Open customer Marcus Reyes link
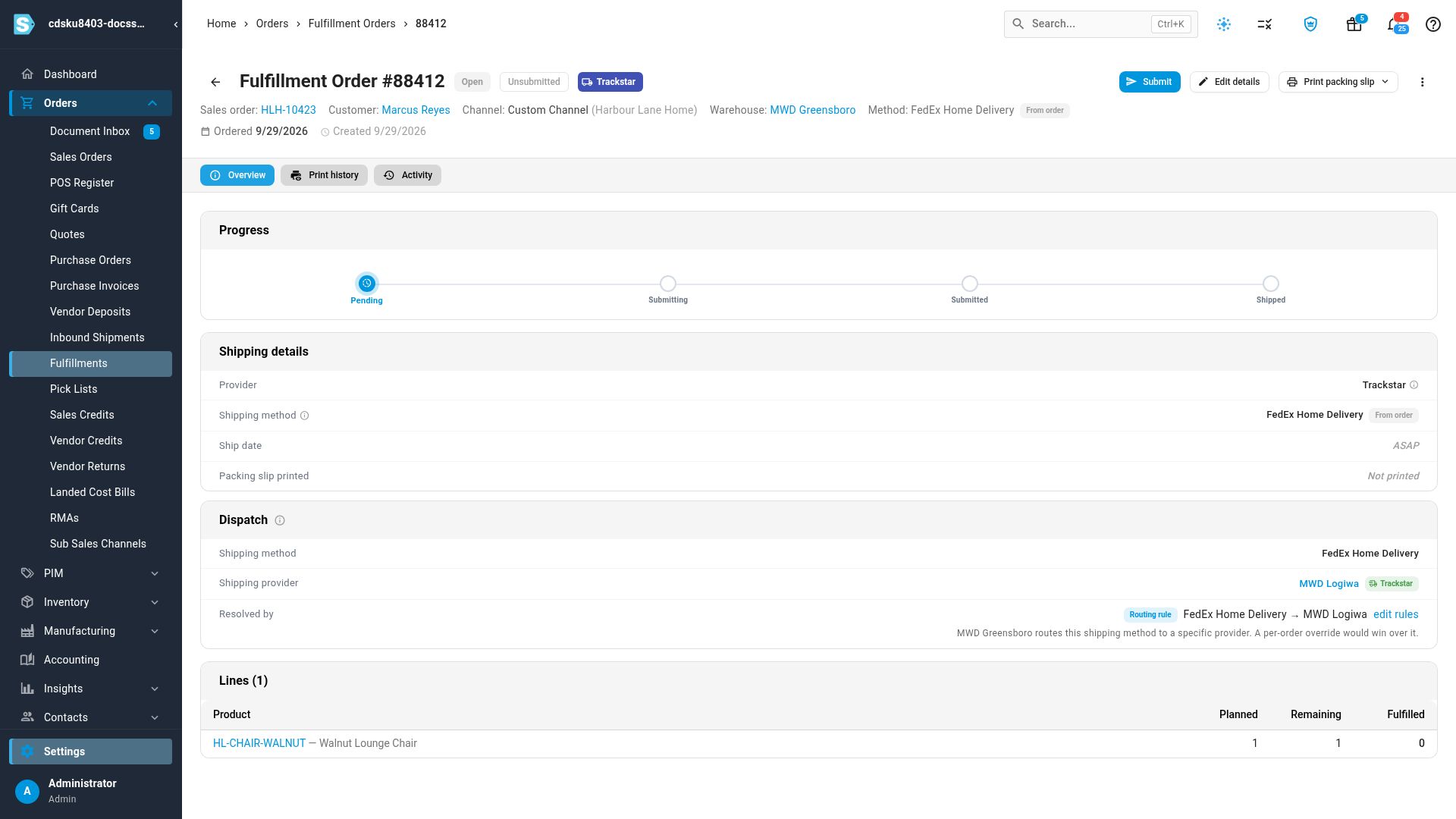The image size is (1456, 819). pos(416,110)
